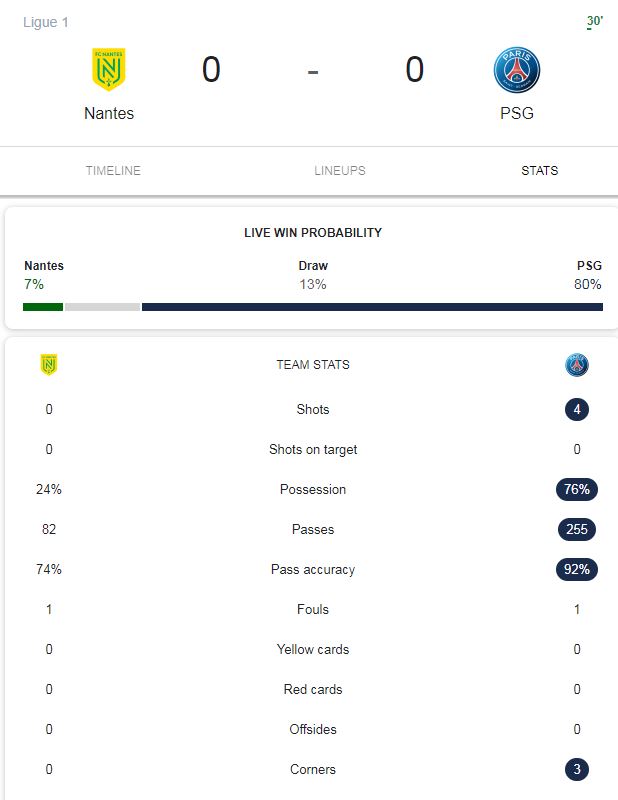Click small PSG crest in Team Stats

pos(577,365)
